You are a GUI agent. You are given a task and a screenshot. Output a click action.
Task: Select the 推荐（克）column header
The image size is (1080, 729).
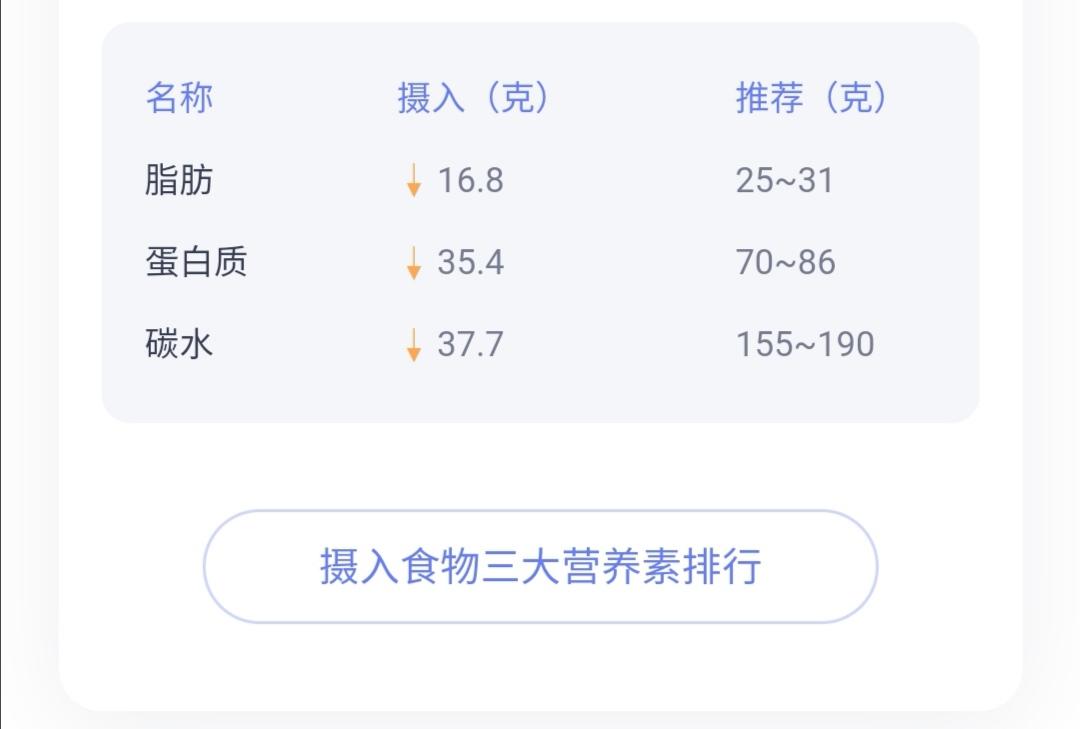pos(810,99)
